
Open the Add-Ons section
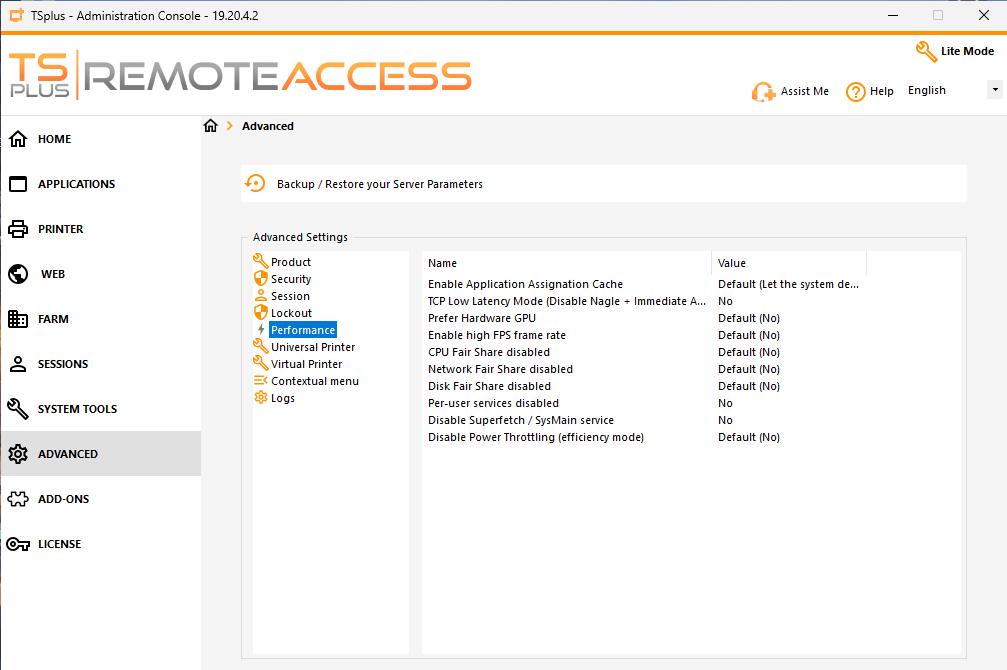(63, 499)
